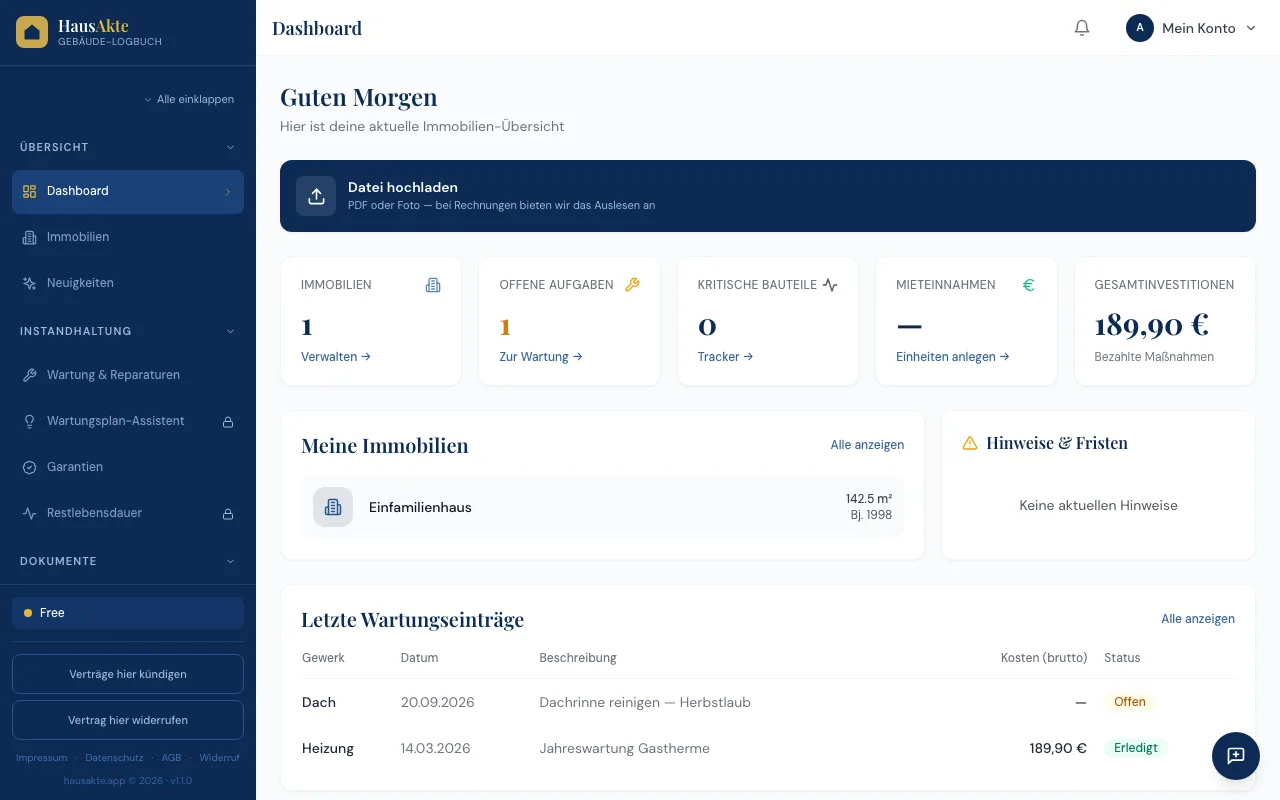Click the Einfamilienhaus building icon
Viewport: 1280px width, 800px height.
coord(333,507)
